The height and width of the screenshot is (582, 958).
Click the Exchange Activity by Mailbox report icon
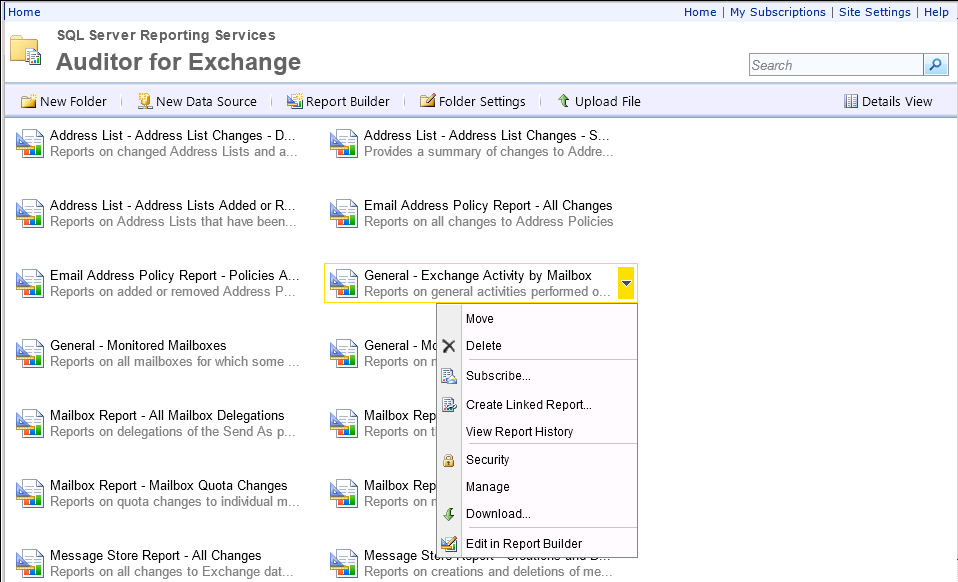[x=344, y=283]
